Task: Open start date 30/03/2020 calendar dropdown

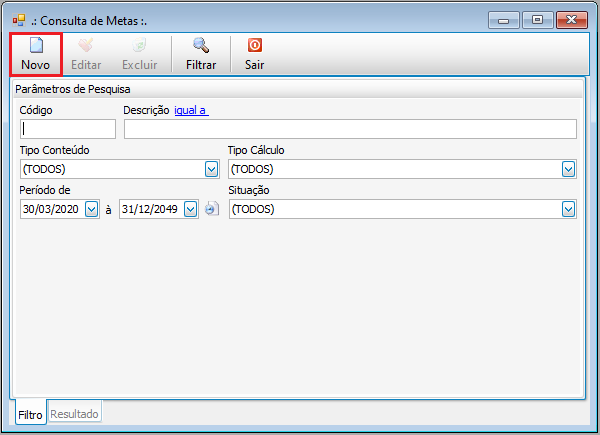Action: pos(91,209)
